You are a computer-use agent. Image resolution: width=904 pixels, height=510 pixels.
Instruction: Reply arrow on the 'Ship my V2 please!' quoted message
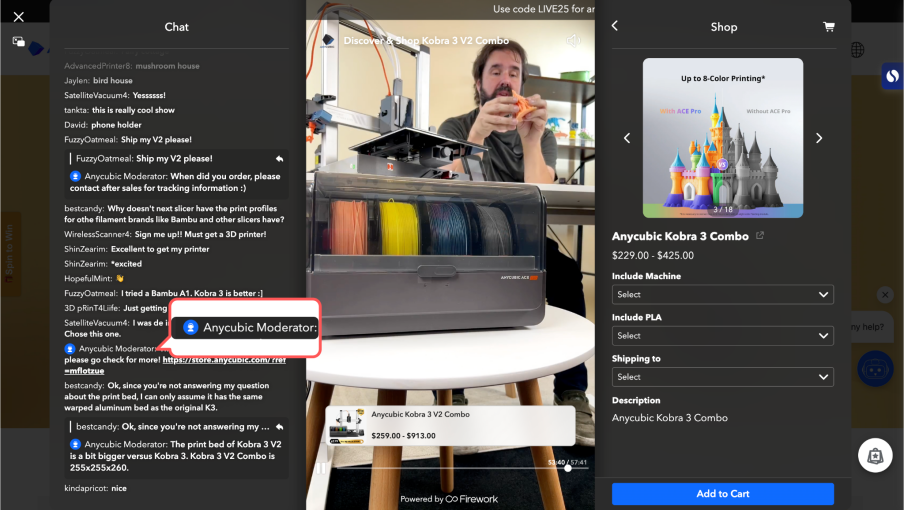pyautogui.click(x=279, y=158)
